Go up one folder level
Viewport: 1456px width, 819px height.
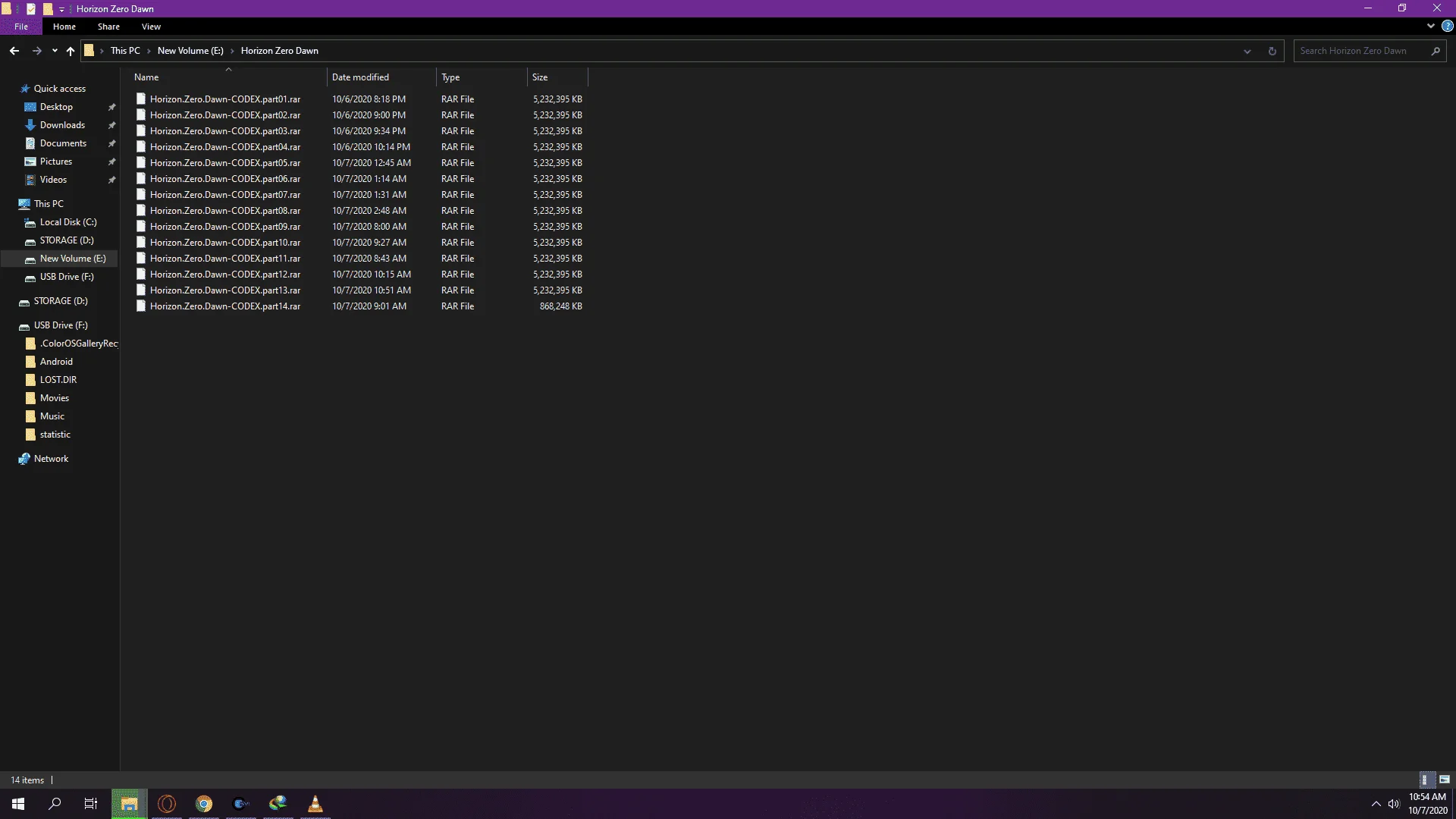point(71,51)
